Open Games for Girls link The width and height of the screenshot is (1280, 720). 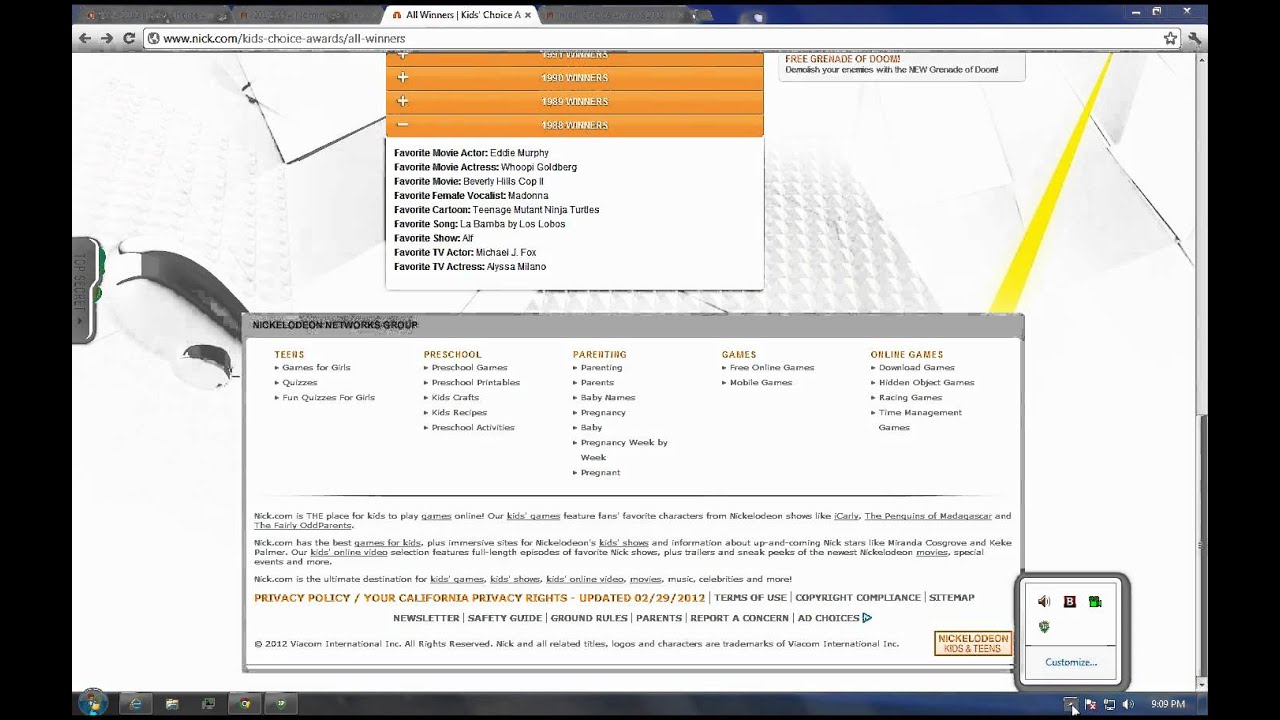(316, 367)
